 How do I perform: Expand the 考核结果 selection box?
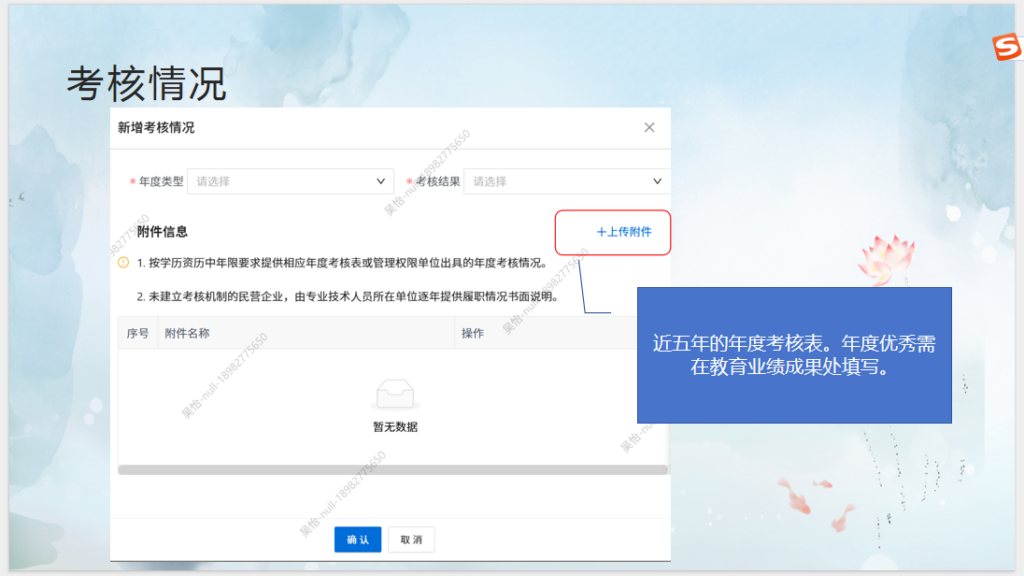click(555, 181)
